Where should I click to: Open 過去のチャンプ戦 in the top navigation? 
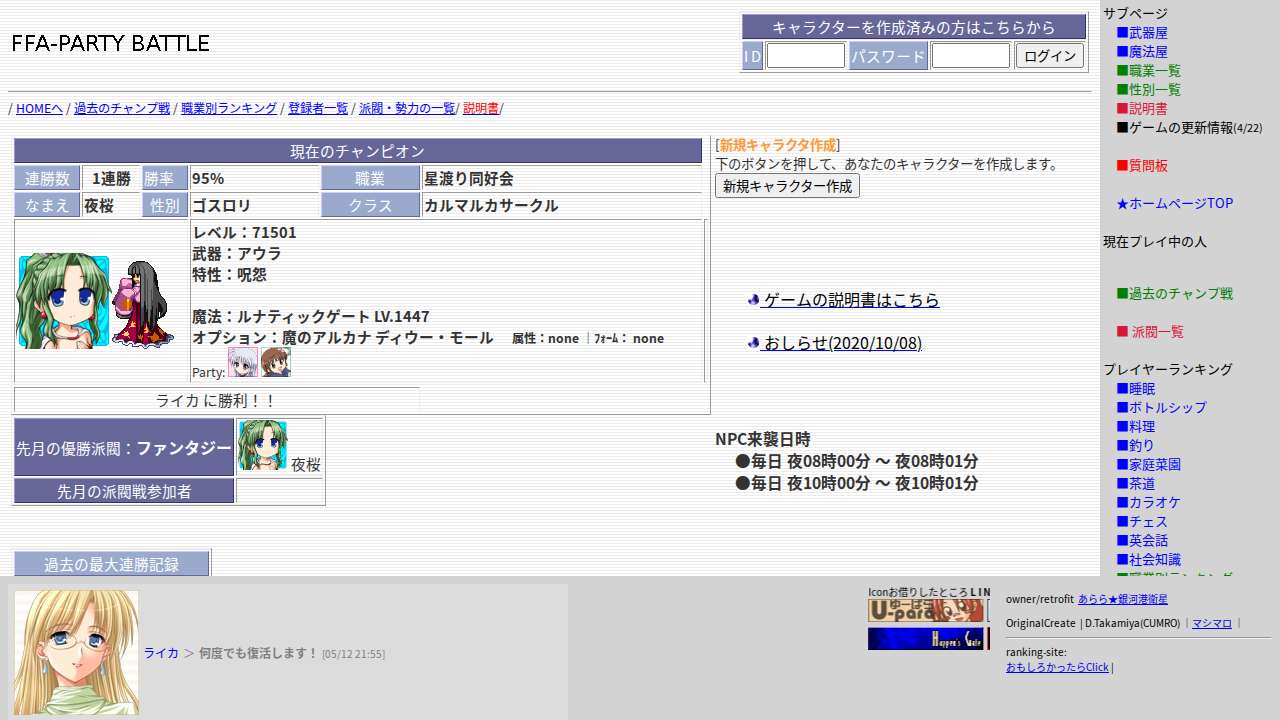[122, 108]
